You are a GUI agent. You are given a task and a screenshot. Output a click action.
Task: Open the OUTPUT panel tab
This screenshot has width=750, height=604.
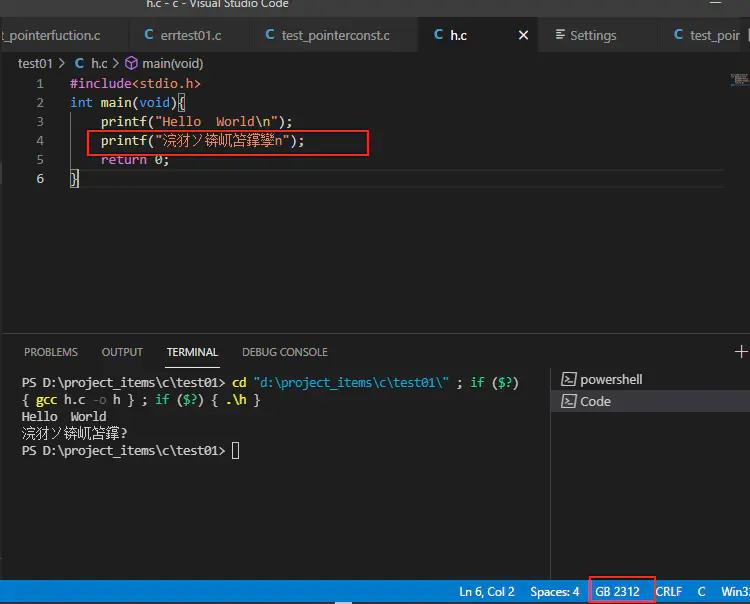tap(122, 352)
